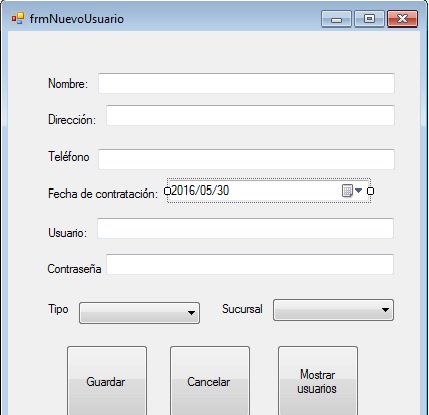
Task: Open the calendar icon in date picker
Action: point(347,191)
